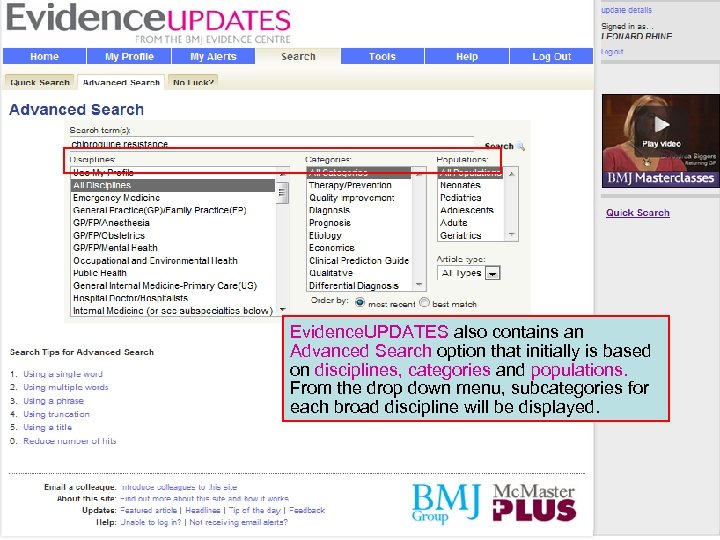The image size is (720, 540).
Task: Select 'Occupational and Environmental Health' discipline
Action: pos(173,260)
